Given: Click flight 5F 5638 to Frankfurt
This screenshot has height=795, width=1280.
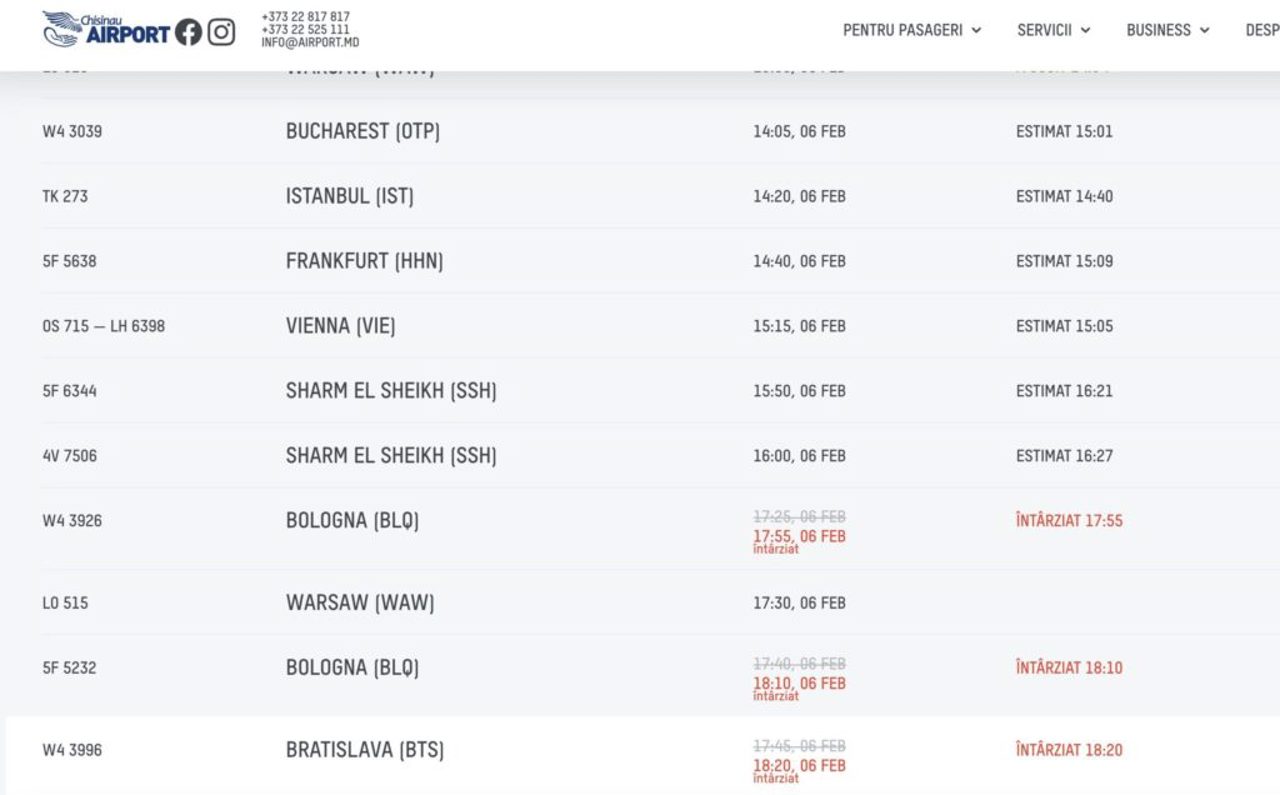Looking at the screenshot, I should 364,261.
